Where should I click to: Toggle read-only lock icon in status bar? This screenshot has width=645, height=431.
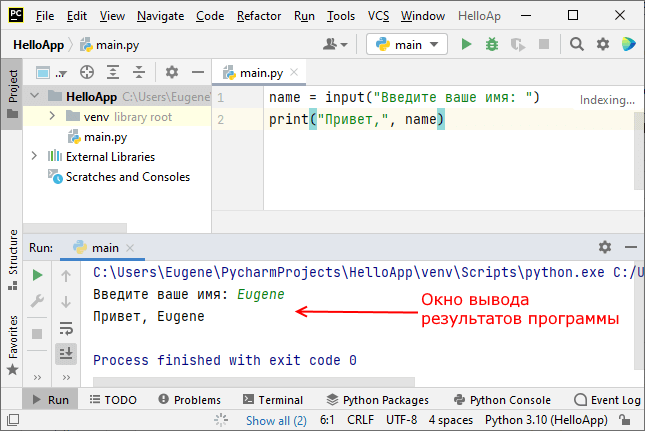tap(625, 420)
